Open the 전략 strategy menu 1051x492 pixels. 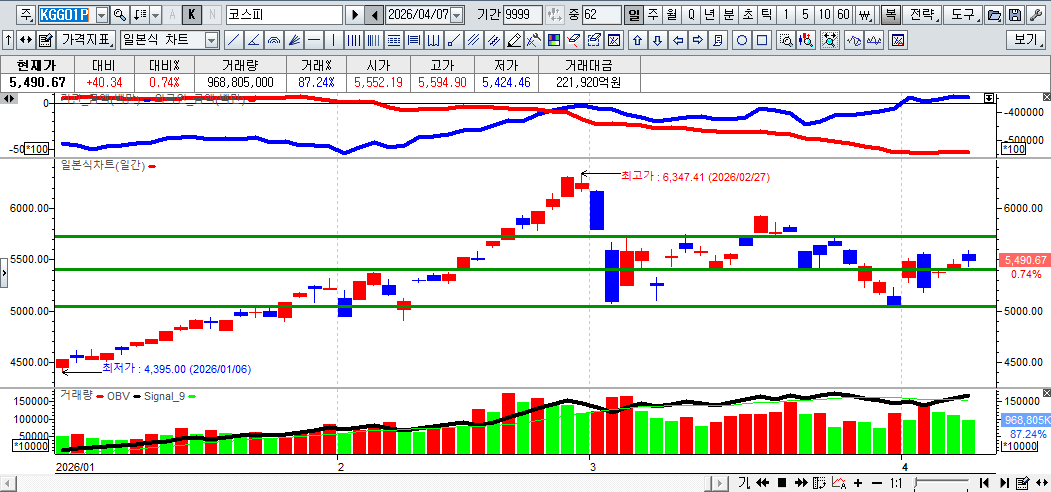tap(922, 15)
